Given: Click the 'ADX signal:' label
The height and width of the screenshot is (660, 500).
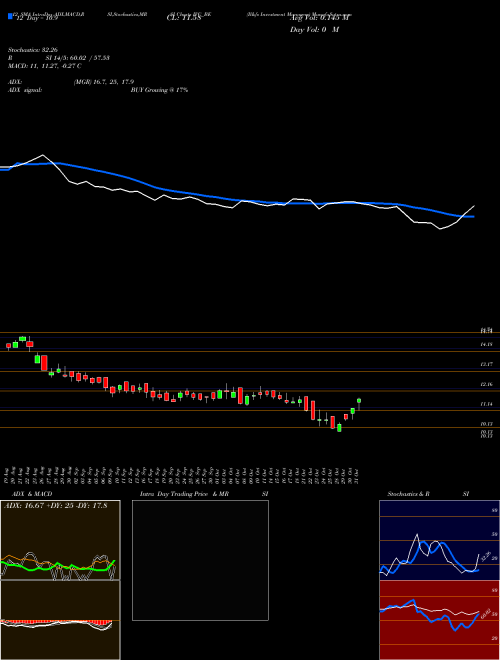Looking at the screenshot, I should [25, 90].
